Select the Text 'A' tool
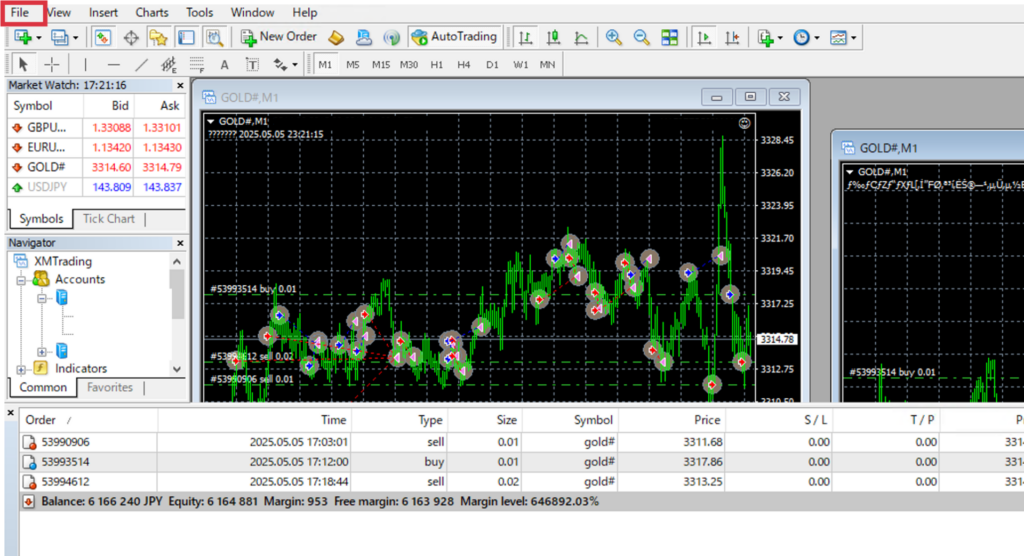Viewport: 1024px width, 556px height. click(x=224, y=64)
